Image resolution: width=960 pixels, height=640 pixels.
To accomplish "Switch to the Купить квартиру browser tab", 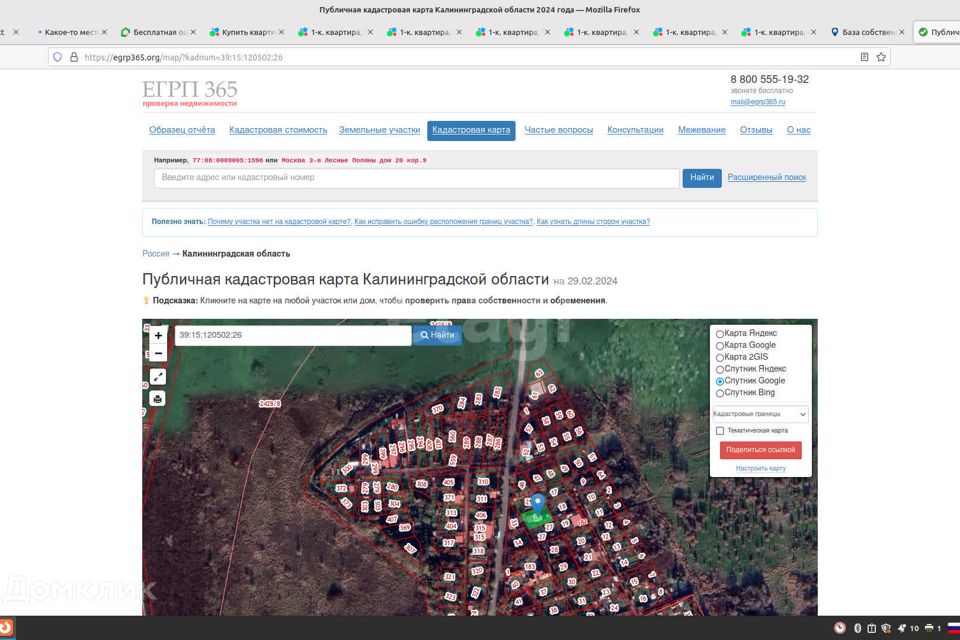I will coord(245,32).
